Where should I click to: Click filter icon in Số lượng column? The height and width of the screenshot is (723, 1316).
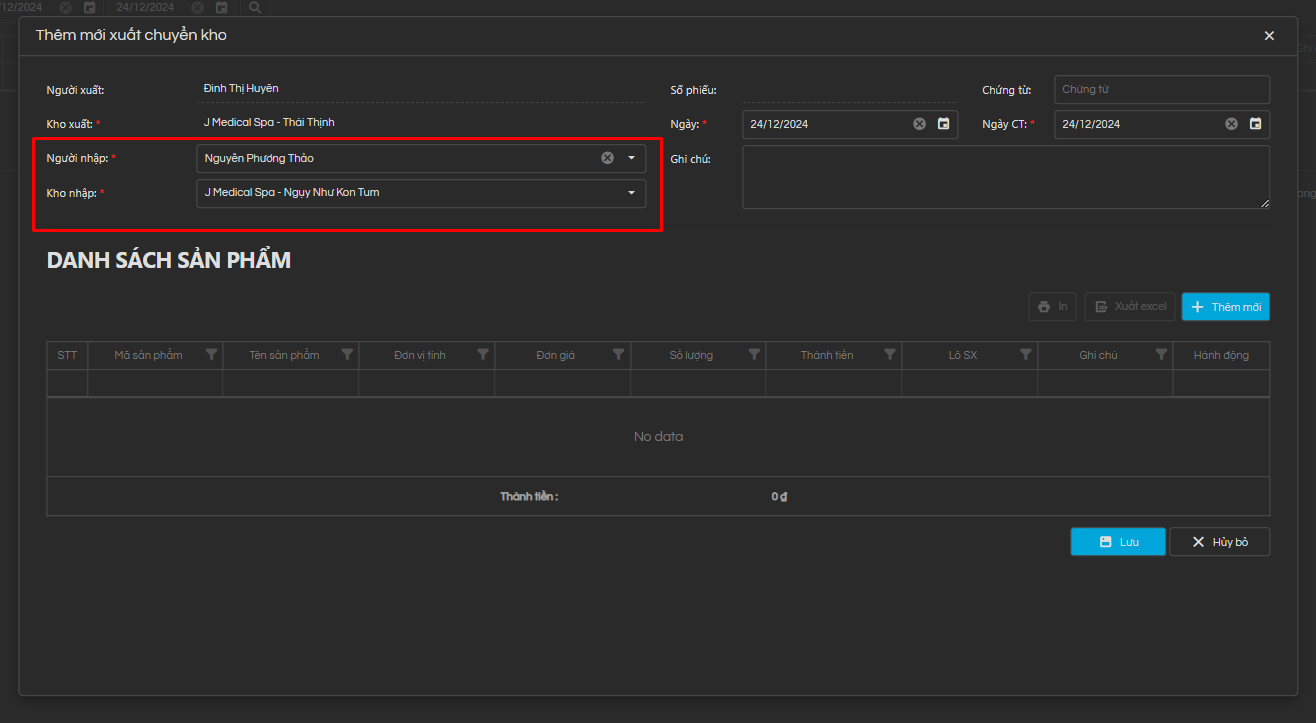point(754,355)
